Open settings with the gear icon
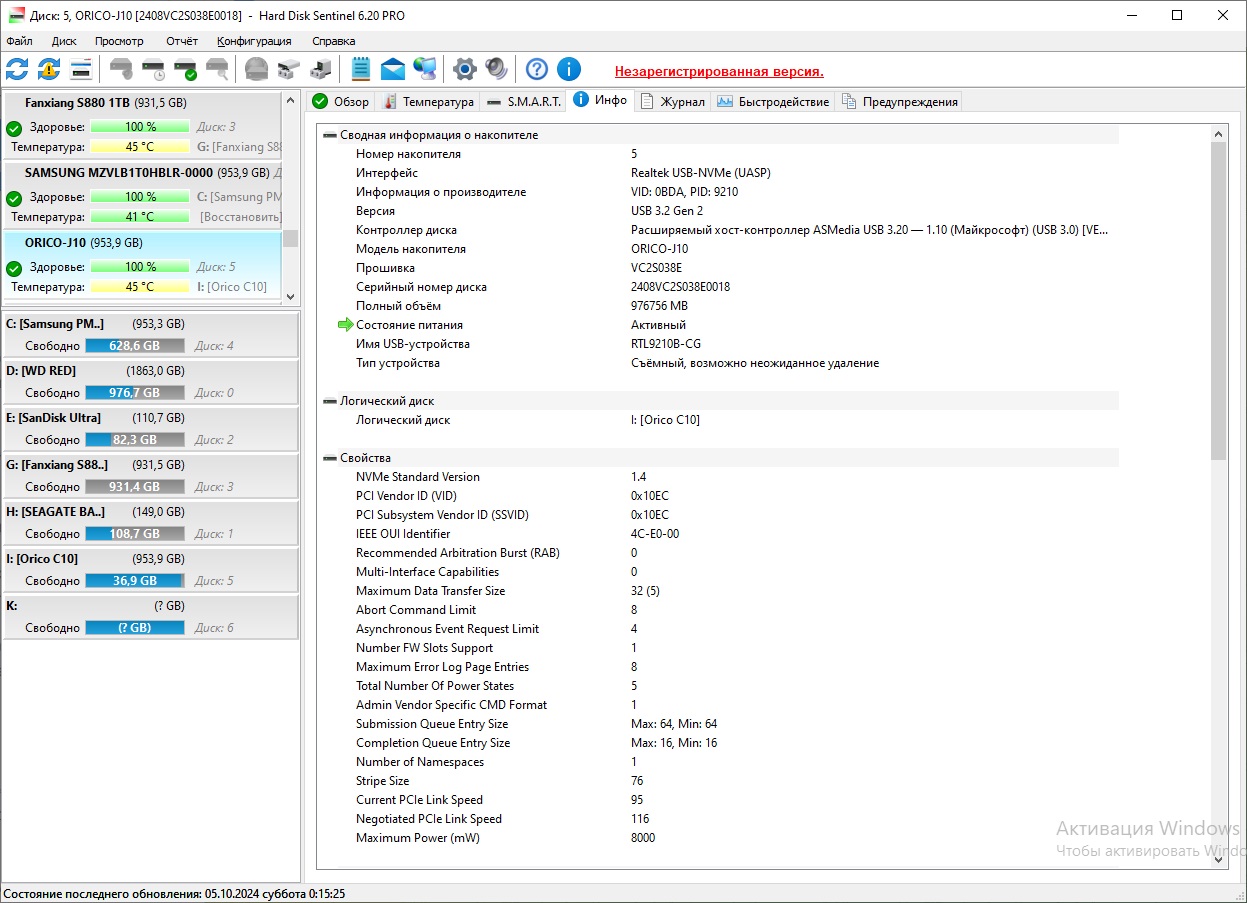 pos(465,69)
